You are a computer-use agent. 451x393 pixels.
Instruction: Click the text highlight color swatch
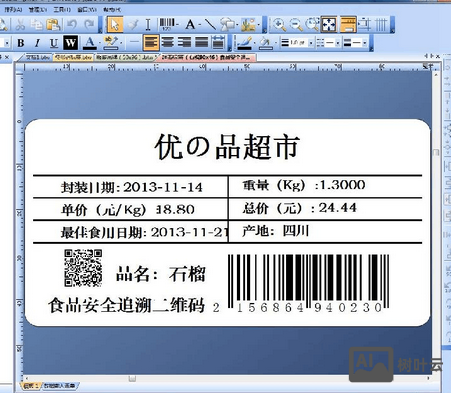tap(111, 43)
